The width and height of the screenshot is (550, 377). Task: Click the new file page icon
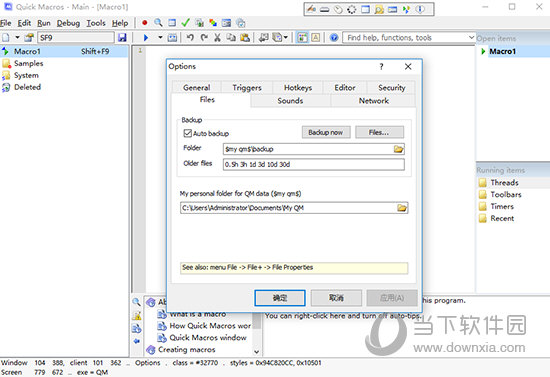click(x=6, y=38)
